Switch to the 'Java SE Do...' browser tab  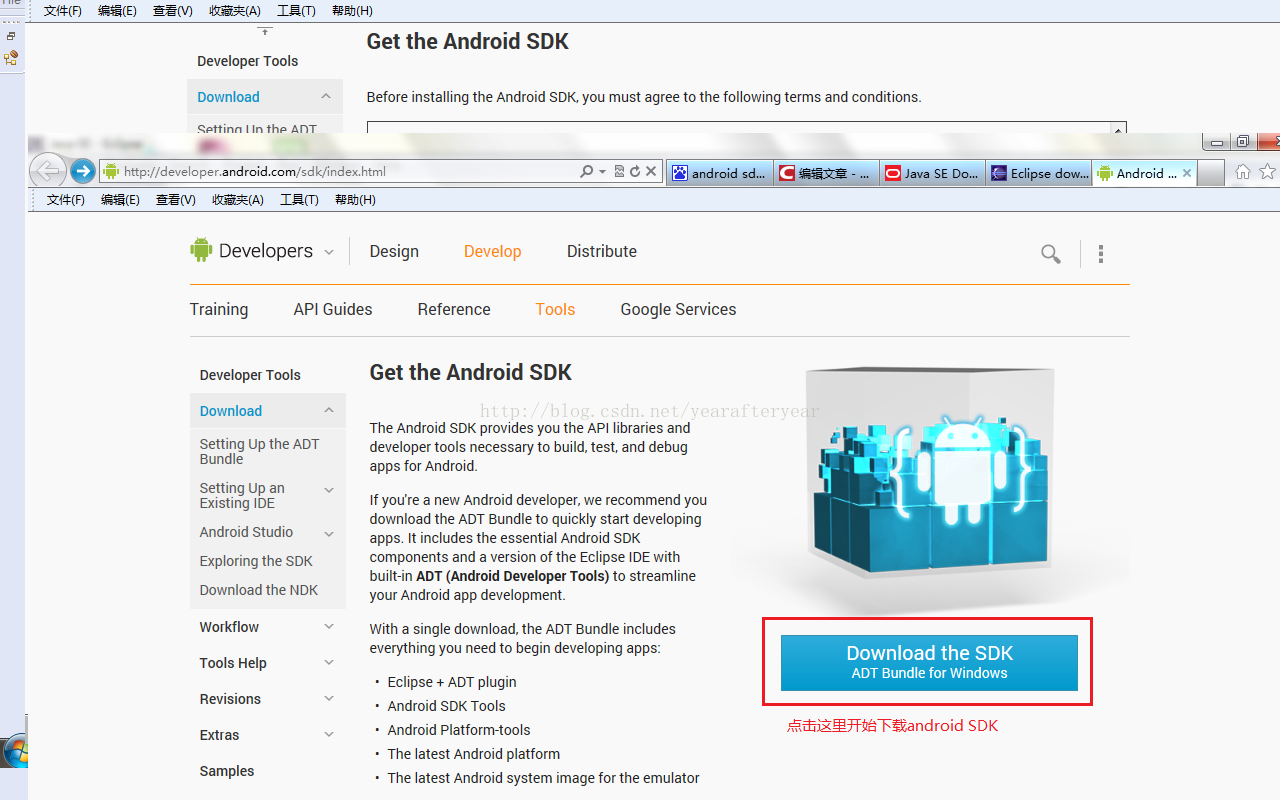[x=932, y=173]
